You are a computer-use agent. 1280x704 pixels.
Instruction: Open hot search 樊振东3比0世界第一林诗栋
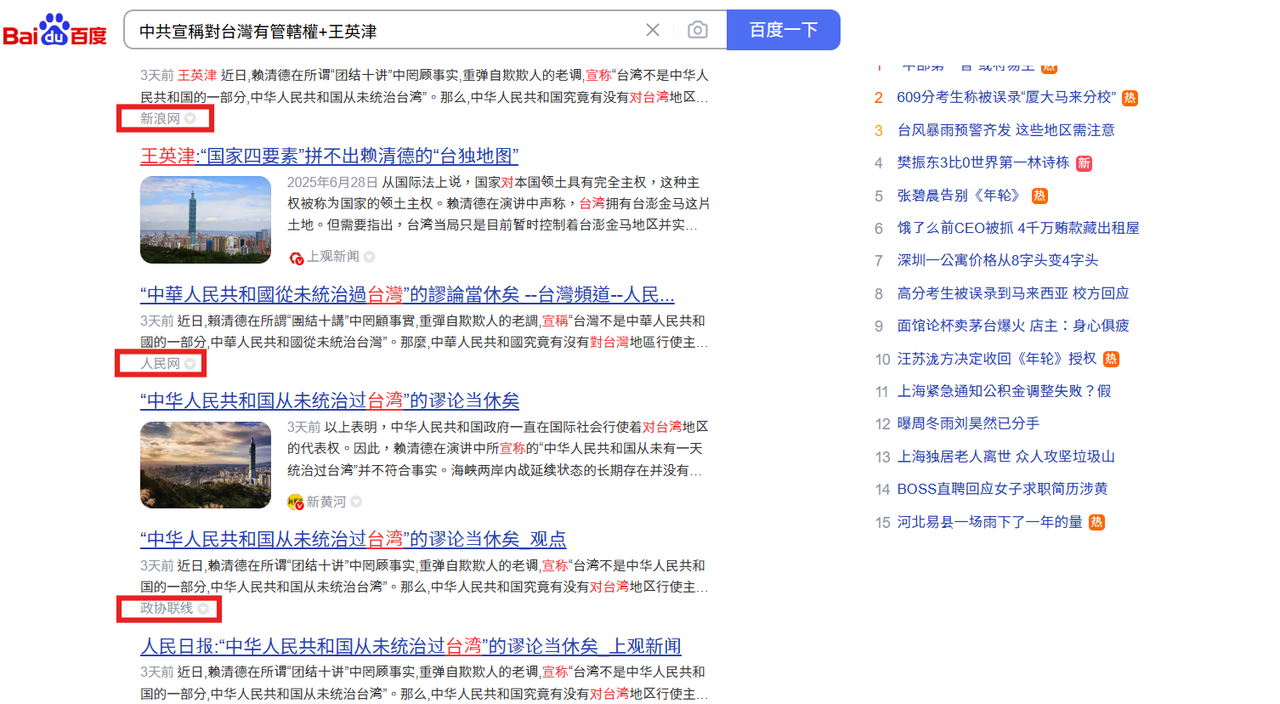983,163
